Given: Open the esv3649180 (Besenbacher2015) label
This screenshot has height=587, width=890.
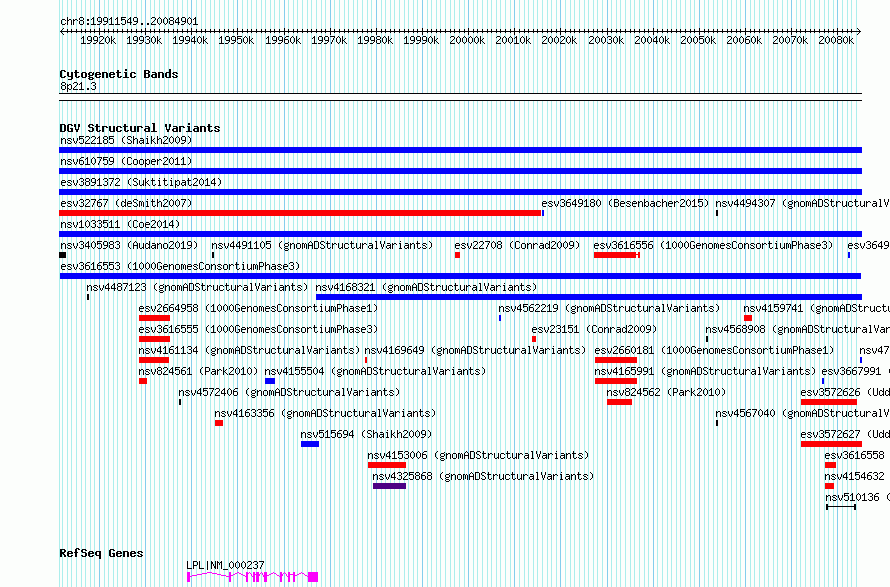Looking at the screenshot, I should tap(625, 203).
